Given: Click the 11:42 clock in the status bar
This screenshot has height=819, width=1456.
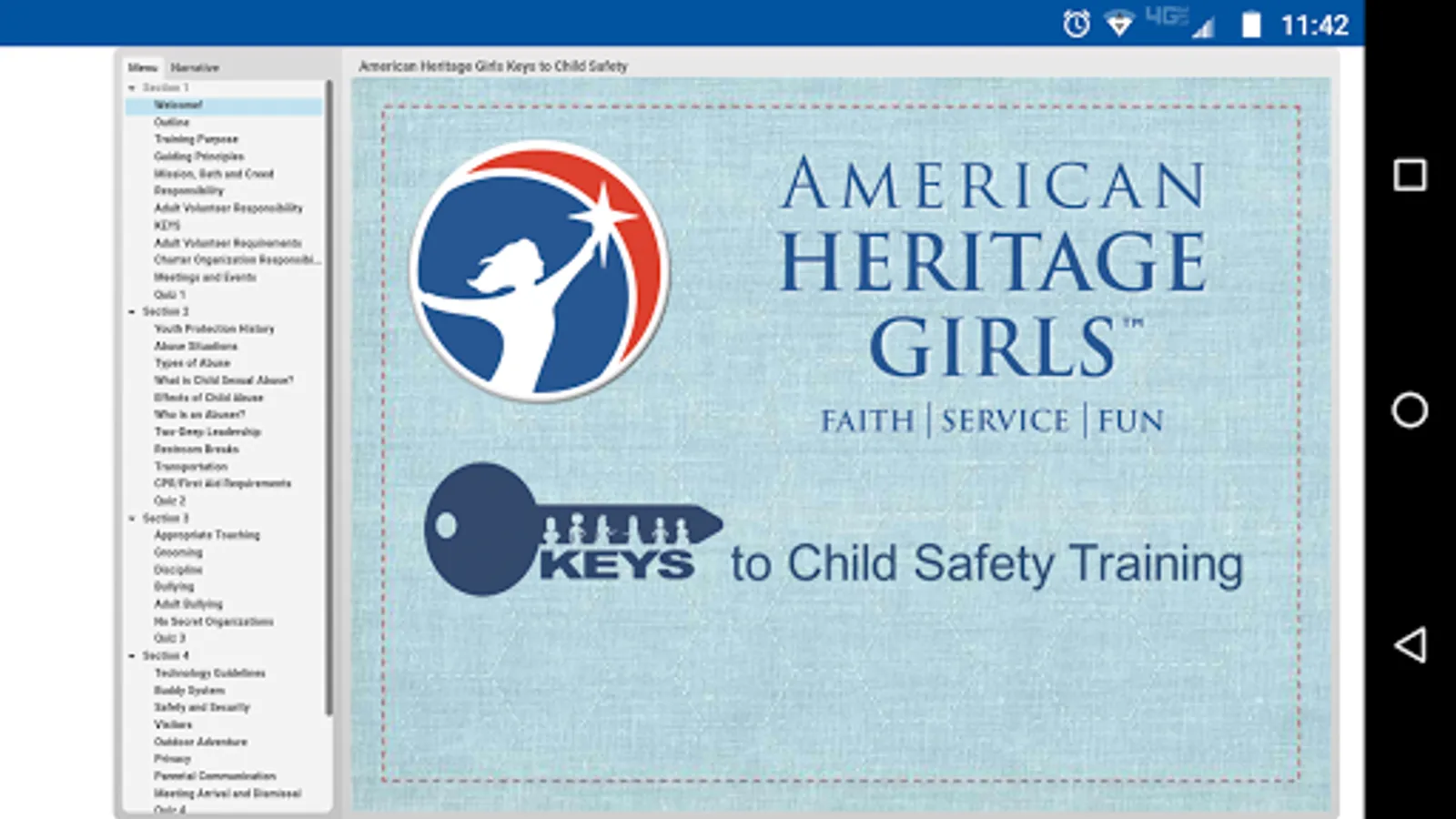Looking at the screenshot, I should (1314, 25).
